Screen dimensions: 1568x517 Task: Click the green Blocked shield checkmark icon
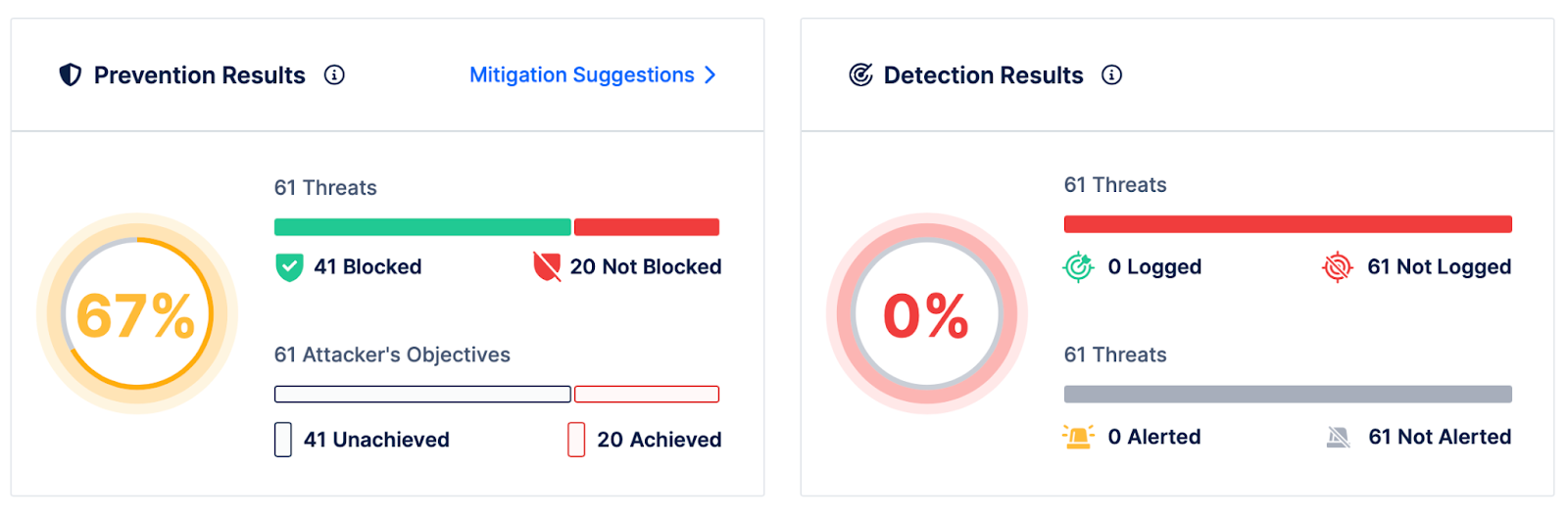coord(289,267)
